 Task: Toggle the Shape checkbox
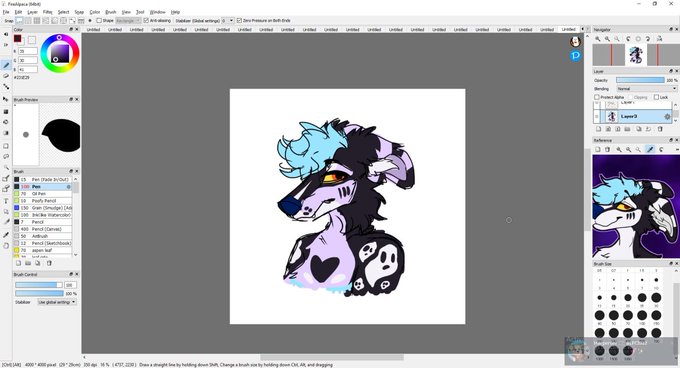coord(99,20)
